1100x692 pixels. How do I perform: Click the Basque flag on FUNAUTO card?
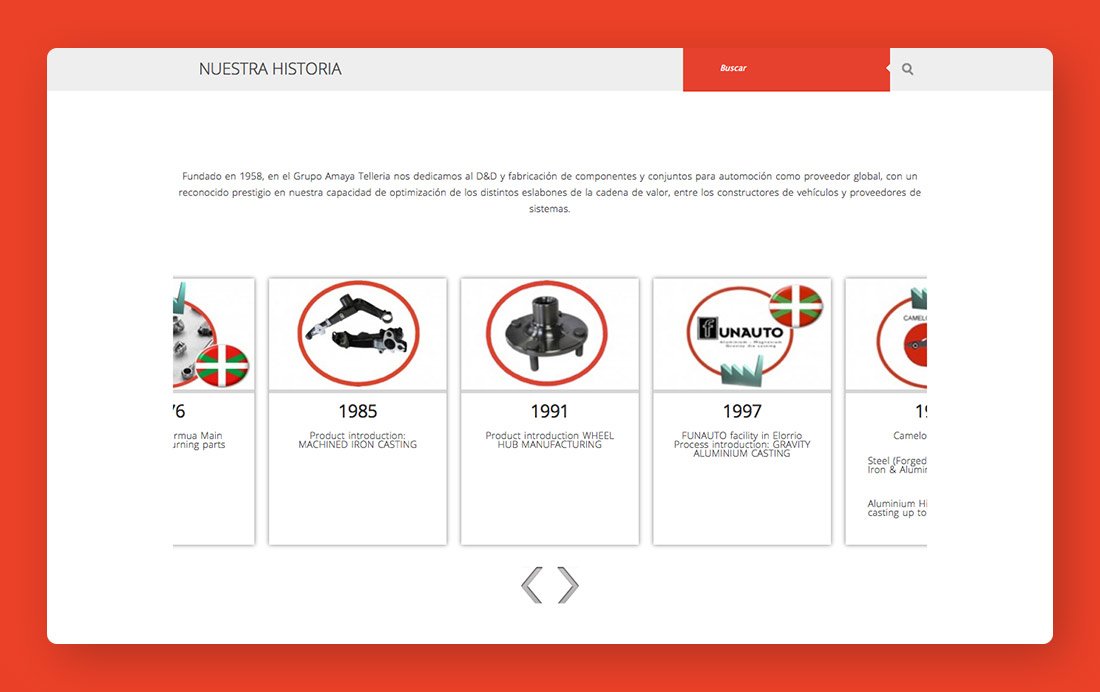796,306
